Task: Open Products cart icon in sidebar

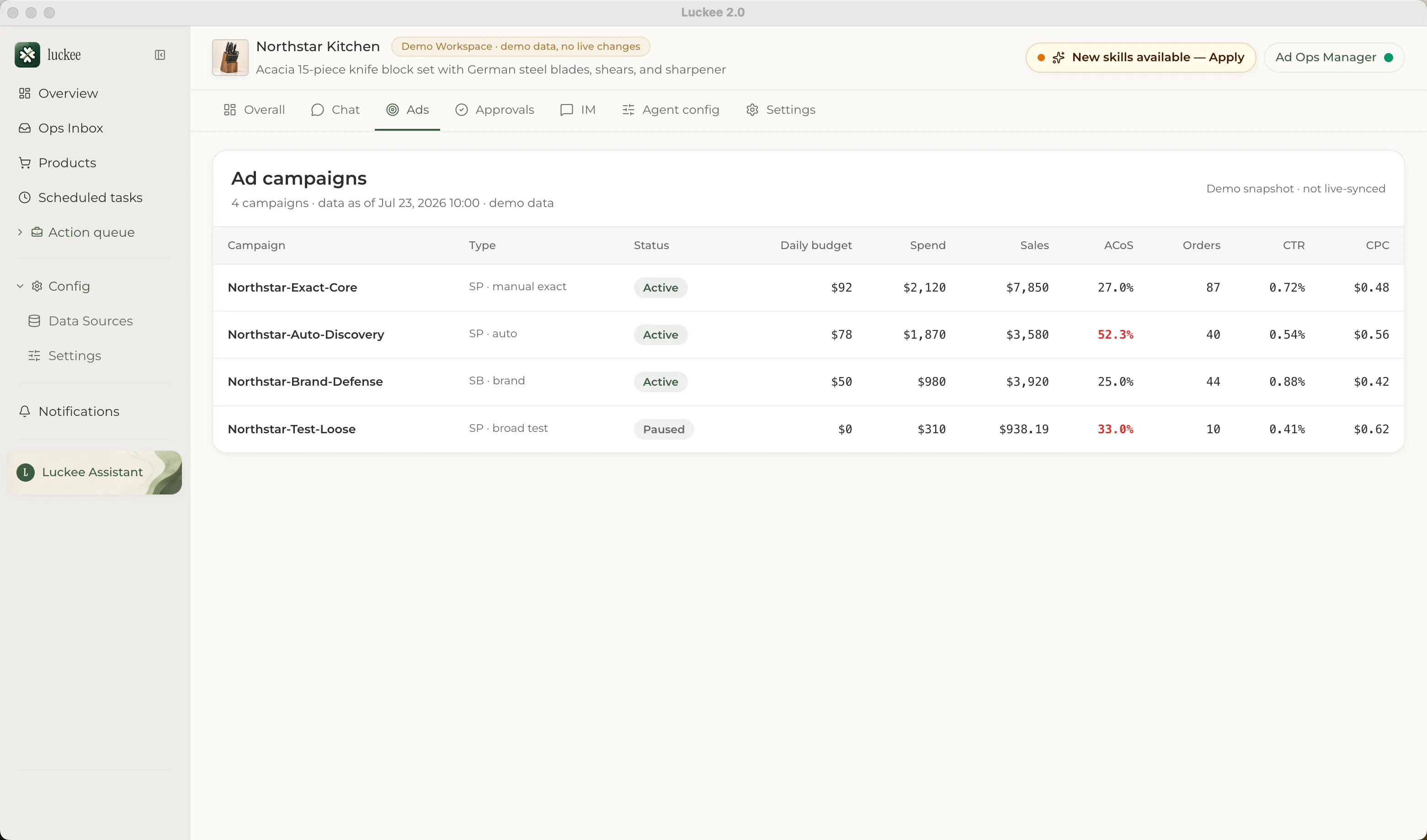Action: [24, 163]
